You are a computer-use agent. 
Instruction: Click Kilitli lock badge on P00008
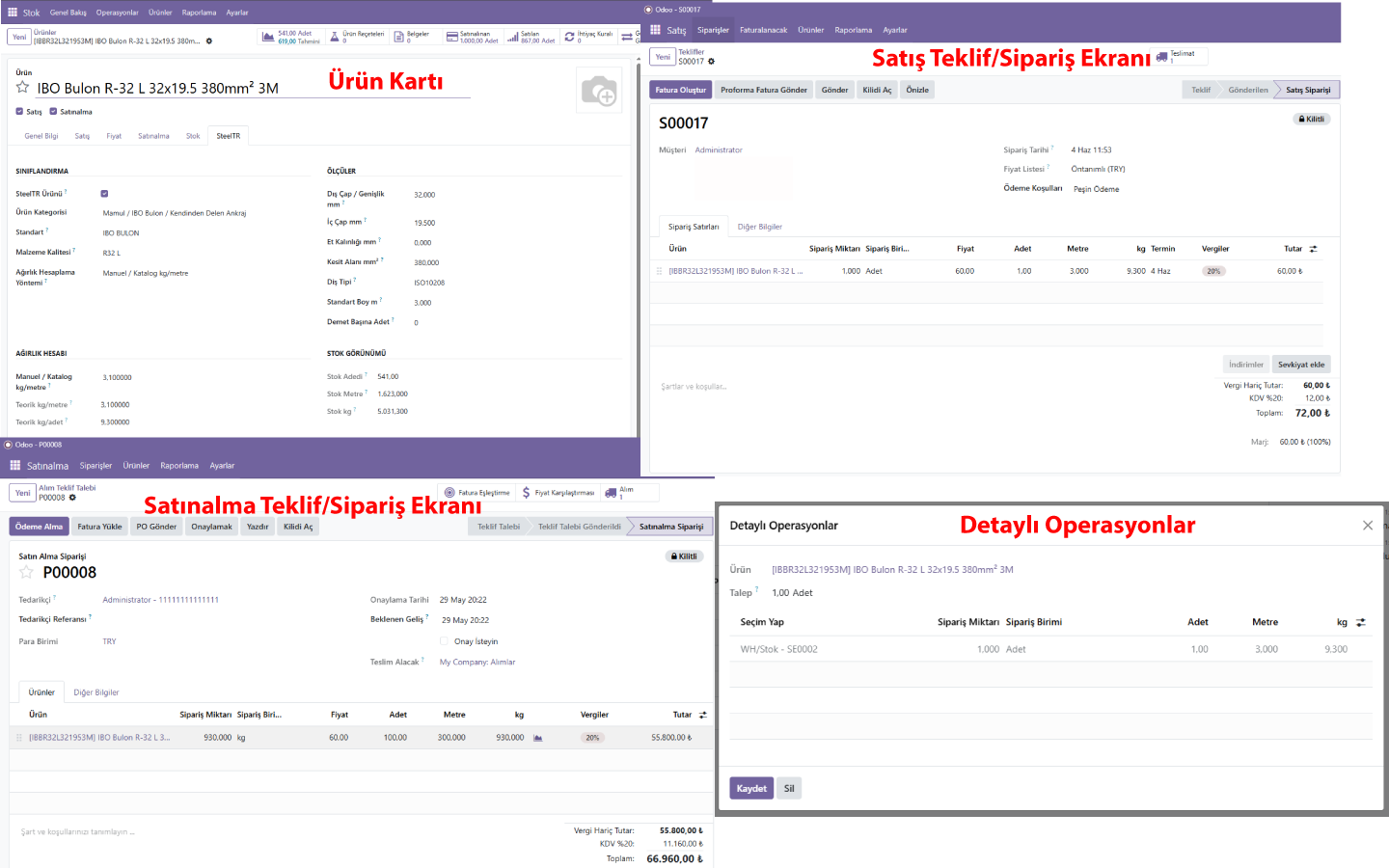[x=684, y=556]
